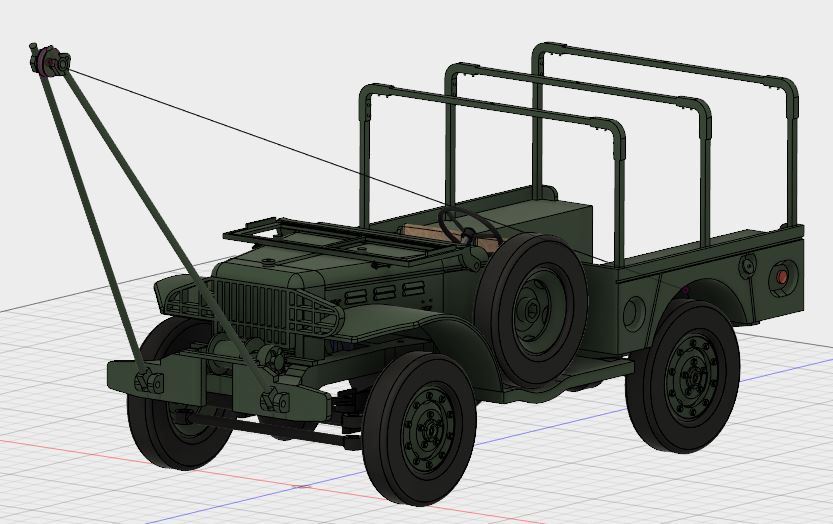This screenshot has width=833, height=524.
Task: Click the front right wheel hub
Action: (x=430, y=429)
